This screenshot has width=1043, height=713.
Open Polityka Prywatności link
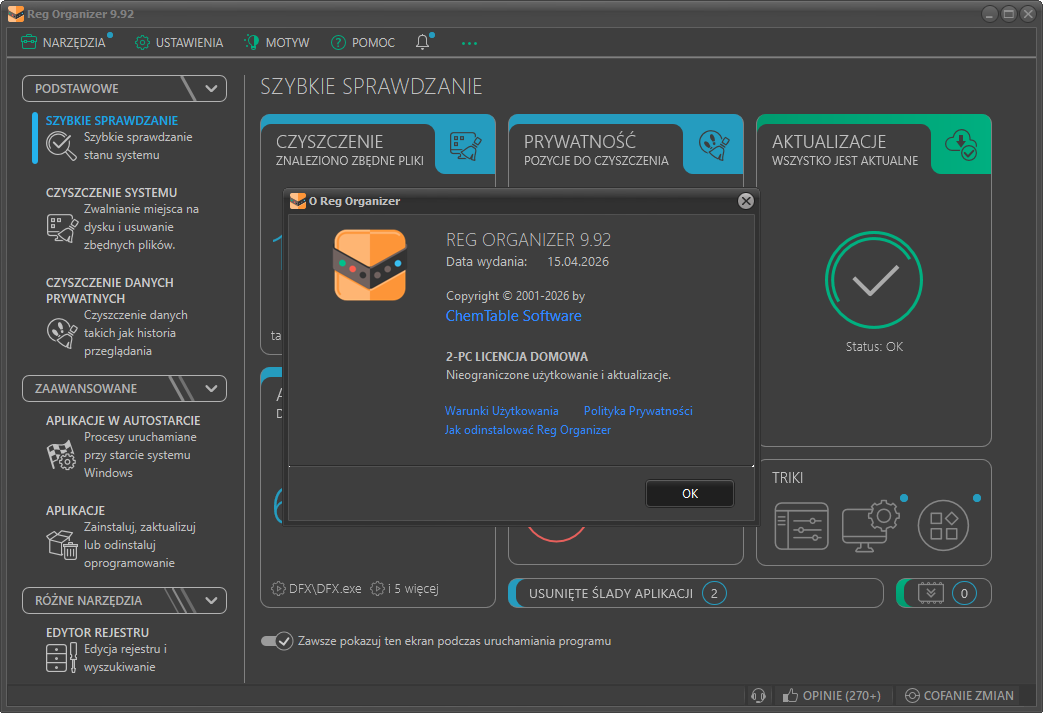pyautogui.click(x=638, y=411)
